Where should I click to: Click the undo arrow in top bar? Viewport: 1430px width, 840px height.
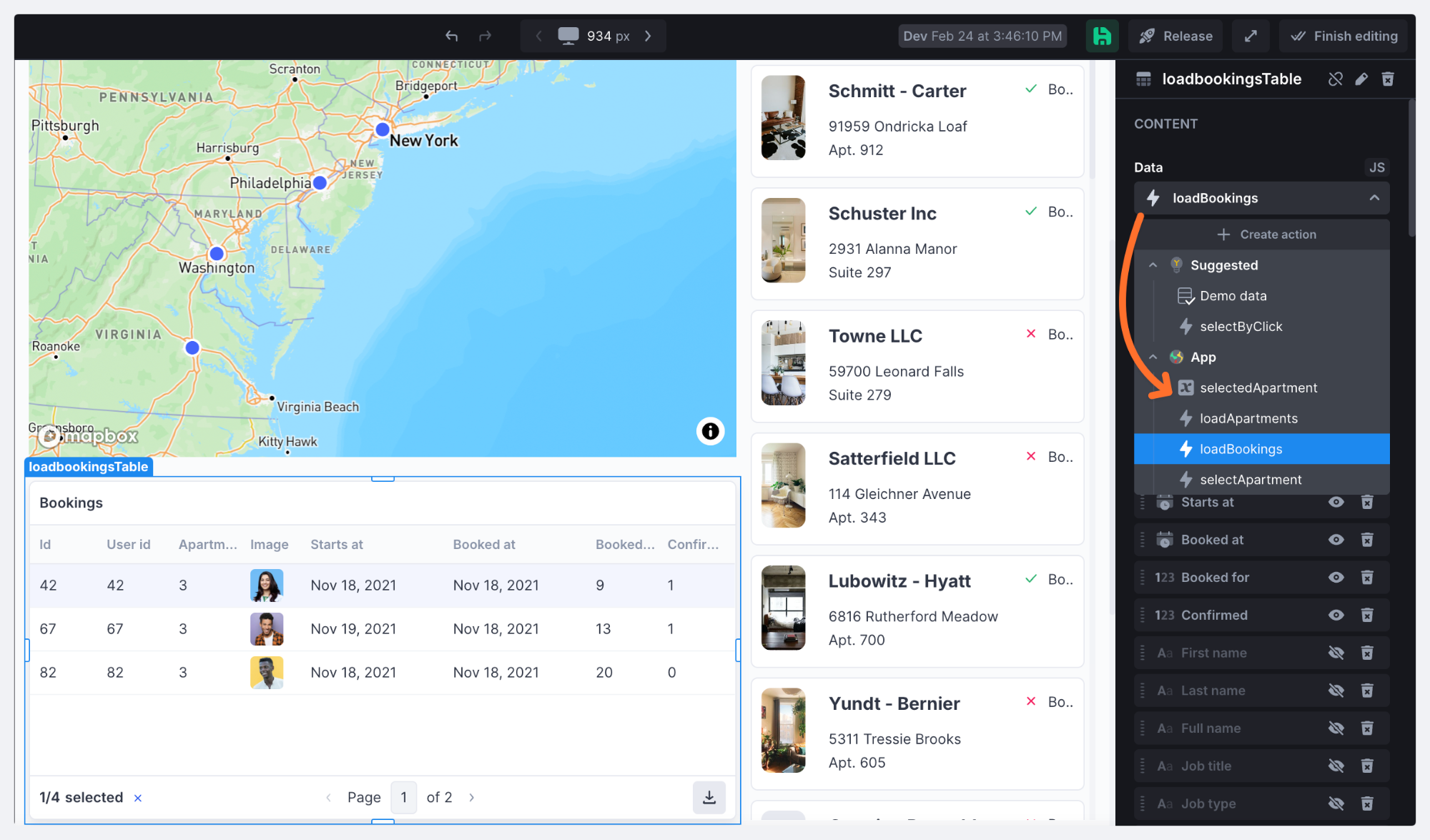(x=451, y=36)
